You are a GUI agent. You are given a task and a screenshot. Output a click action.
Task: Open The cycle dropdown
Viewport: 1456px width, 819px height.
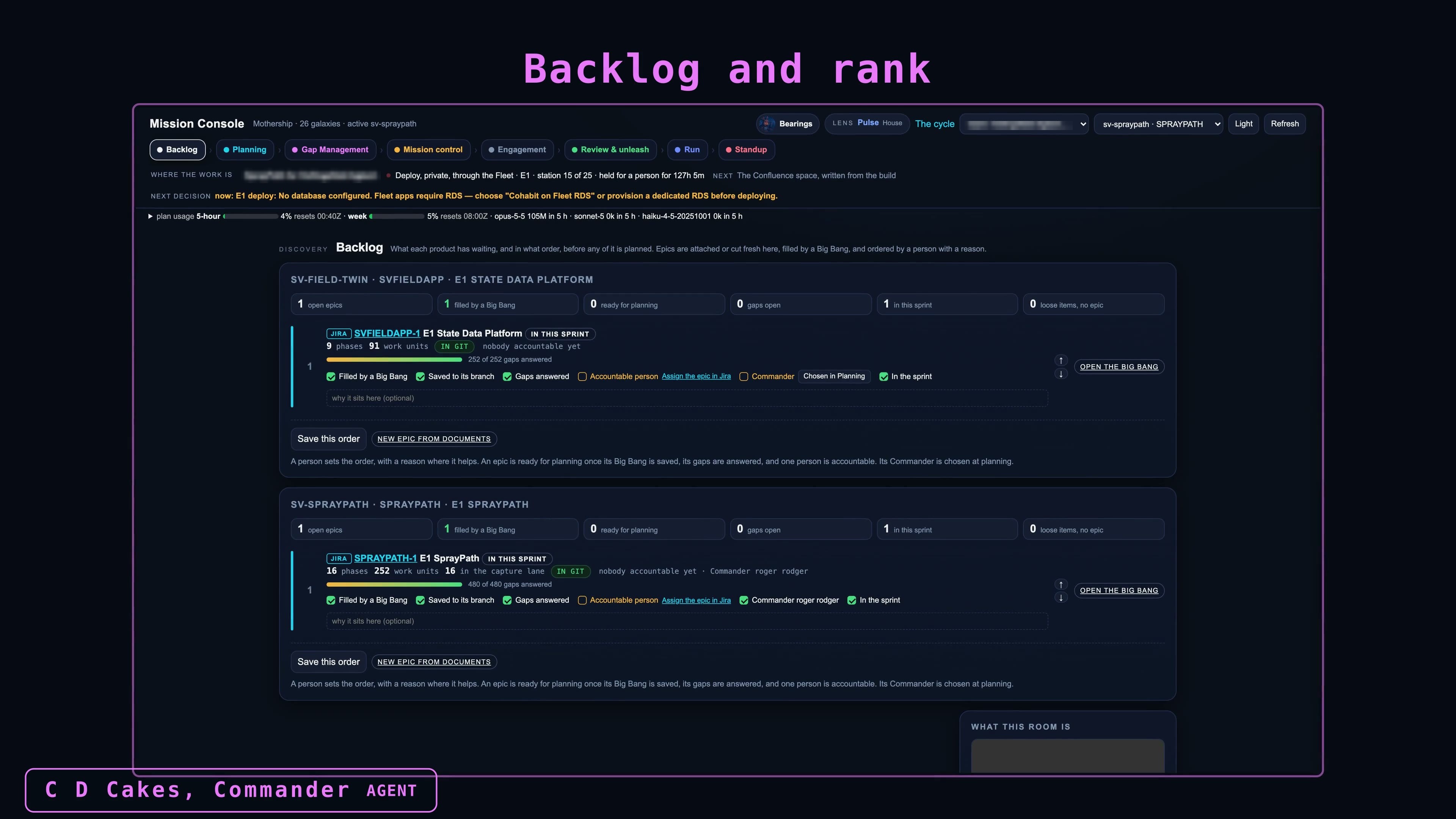[1024, 124]
